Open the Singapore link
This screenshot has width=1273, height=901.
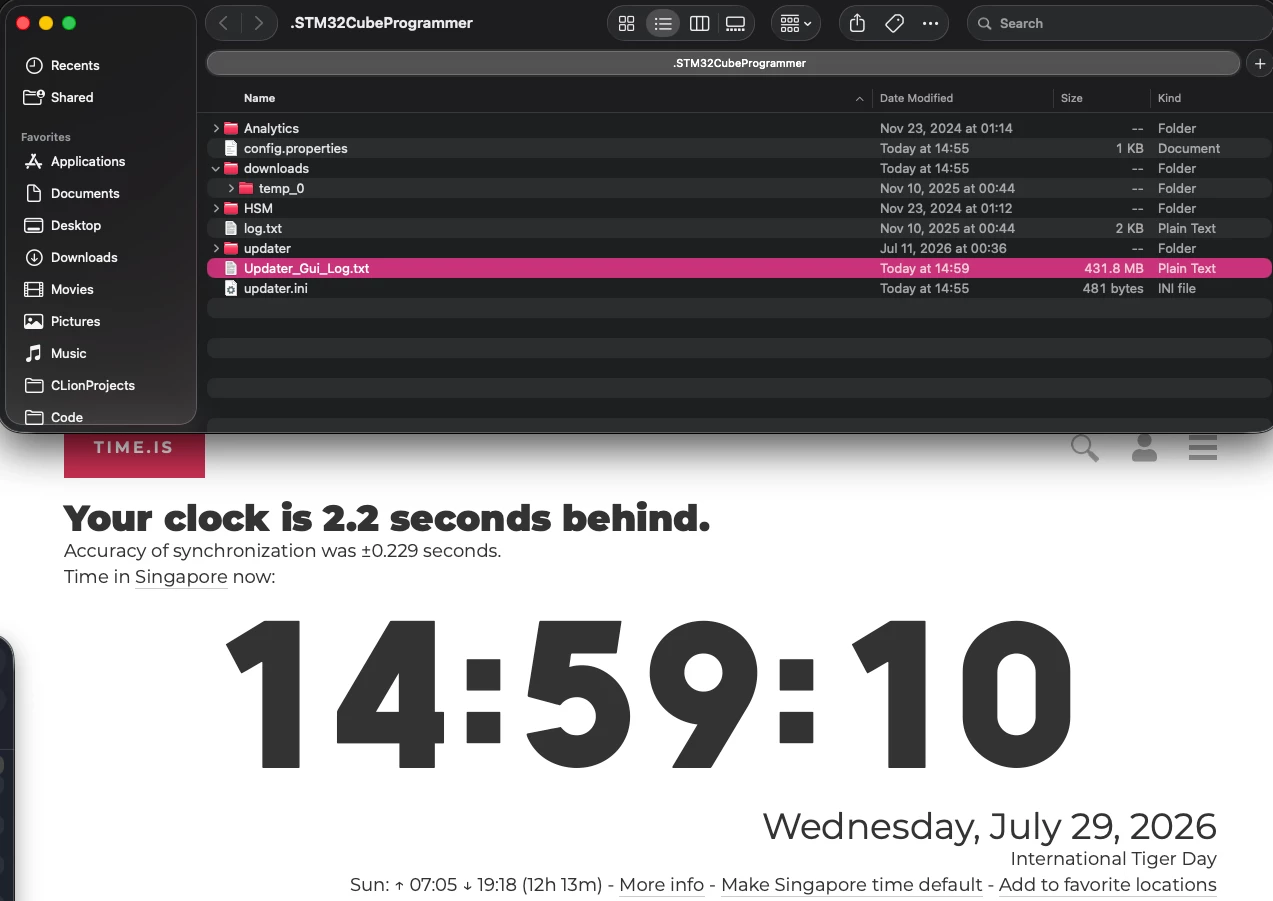tap(181, 577)
